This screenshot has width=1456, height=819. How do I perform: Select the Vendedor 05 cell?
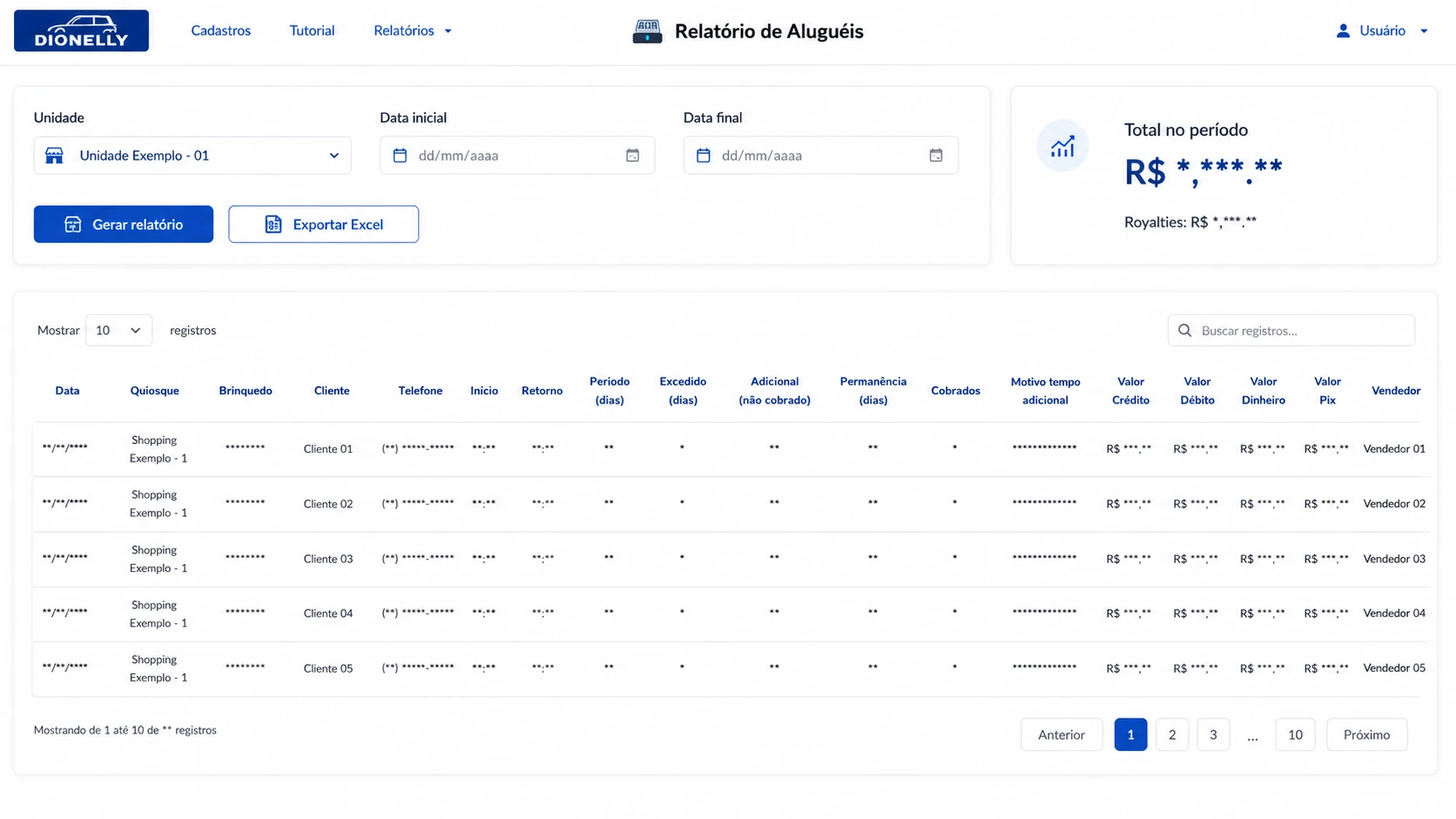point(1394,668)
